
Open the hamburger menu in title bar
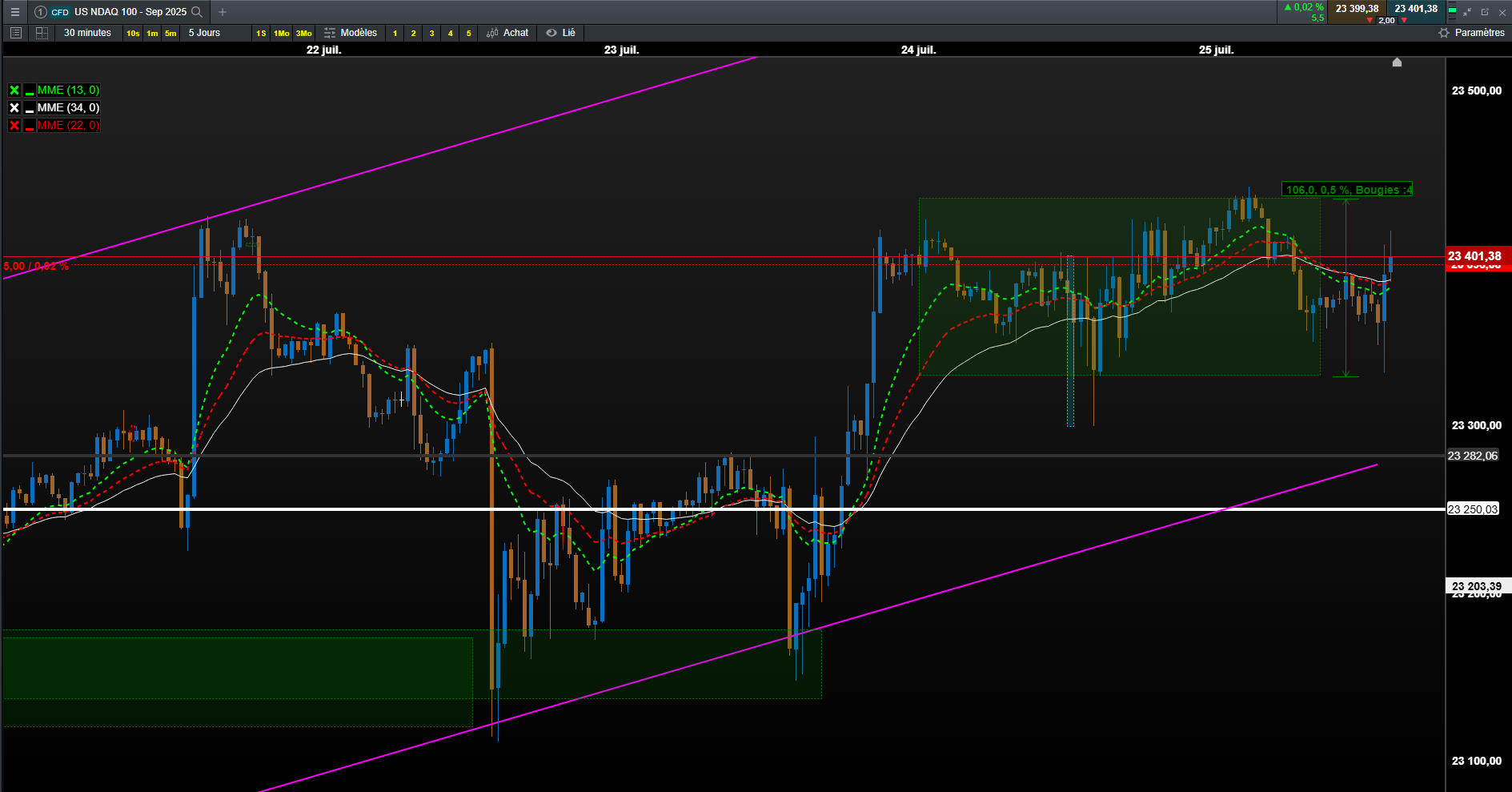pos(14,12)
